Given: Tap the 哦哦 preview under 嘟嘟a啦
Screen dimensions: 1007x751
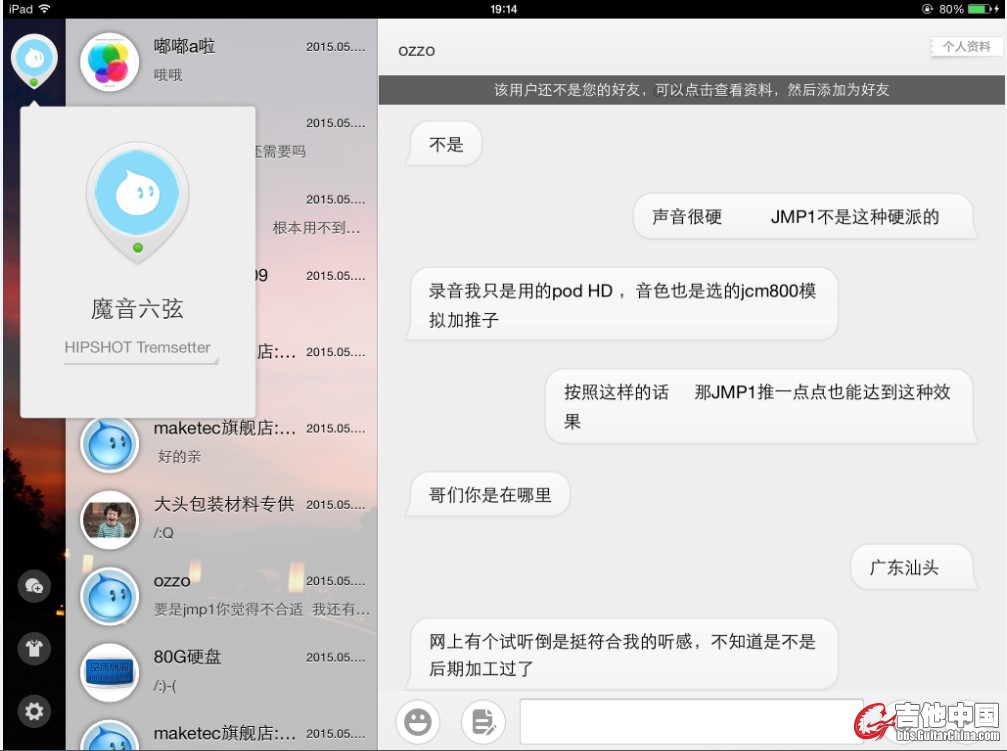Looking at the screenshot, I should coord(168,75).
